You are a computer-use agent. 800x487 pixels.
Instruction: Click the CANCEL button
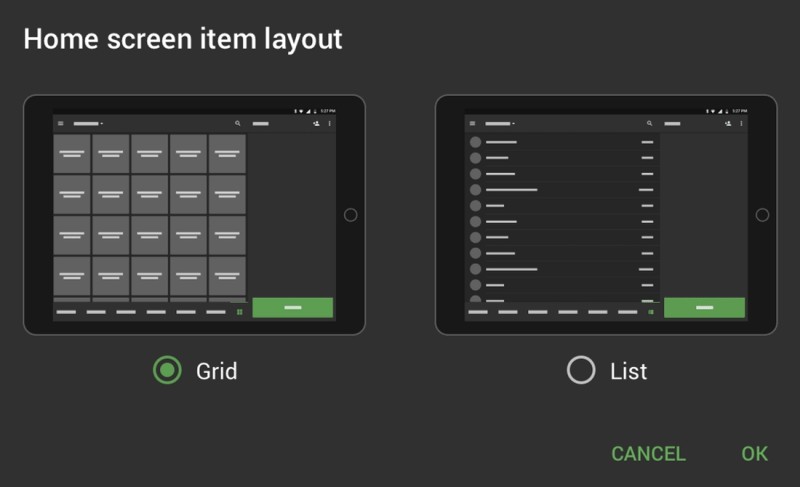coord(648,454)
